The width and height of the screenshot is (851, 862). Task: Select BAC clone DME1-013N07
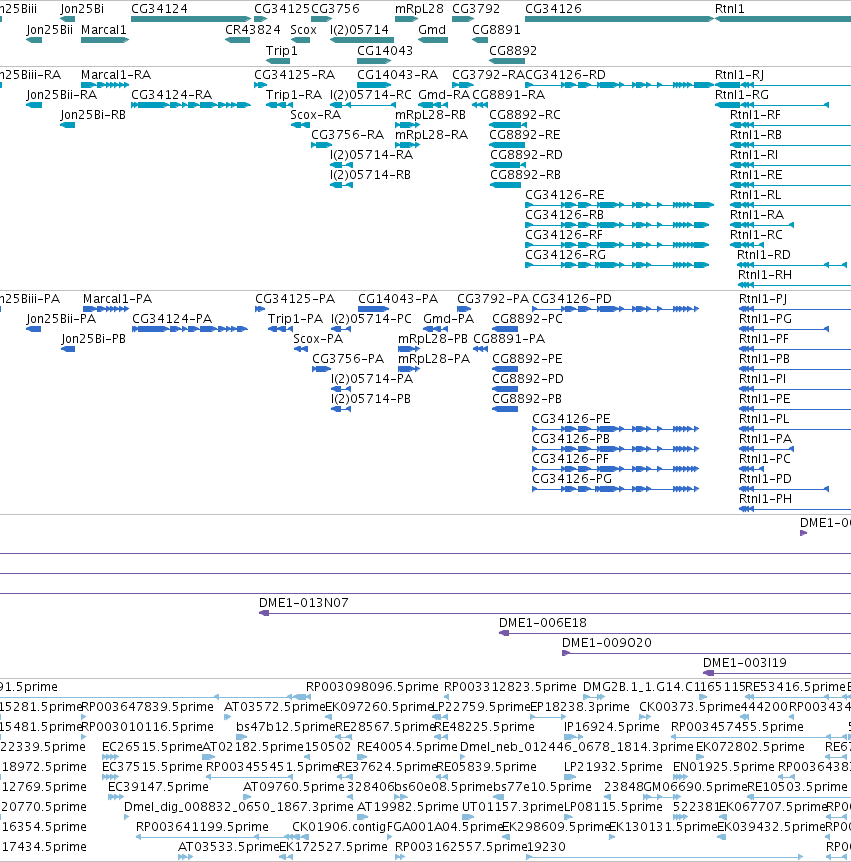303,603
